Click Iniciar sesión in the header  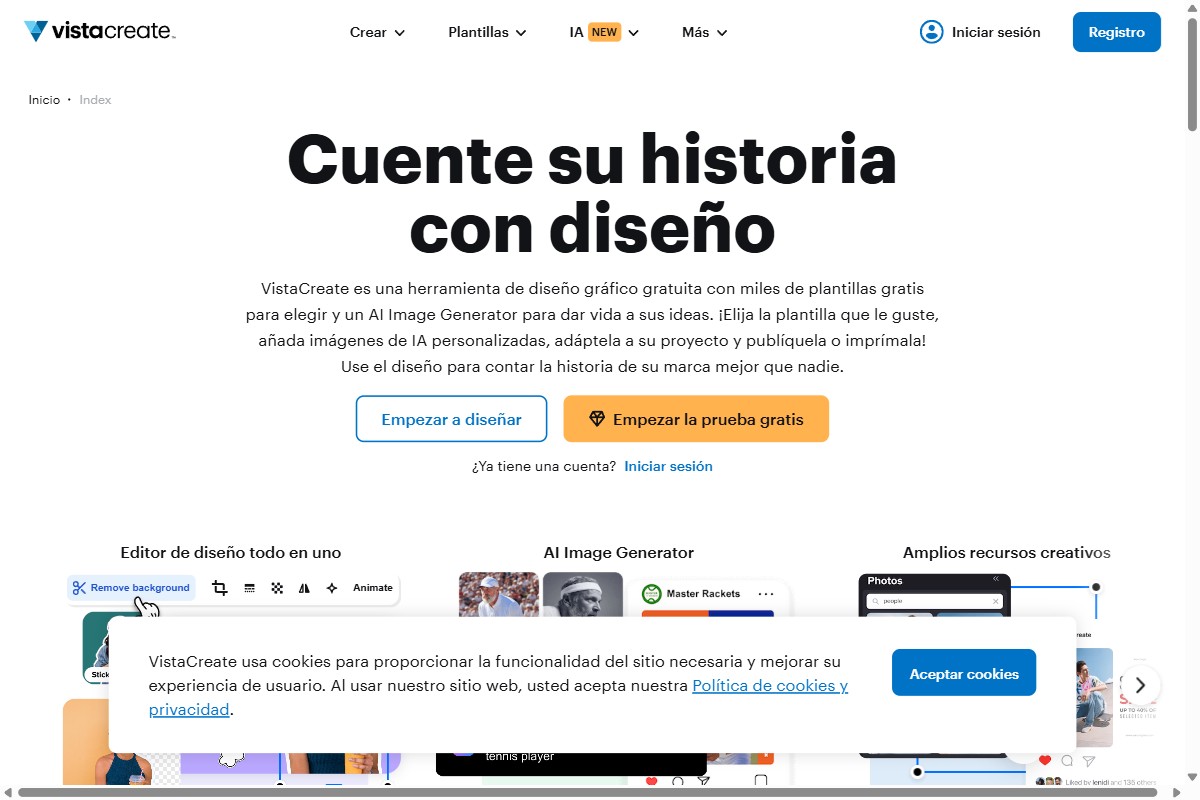[x=996, y=32]
